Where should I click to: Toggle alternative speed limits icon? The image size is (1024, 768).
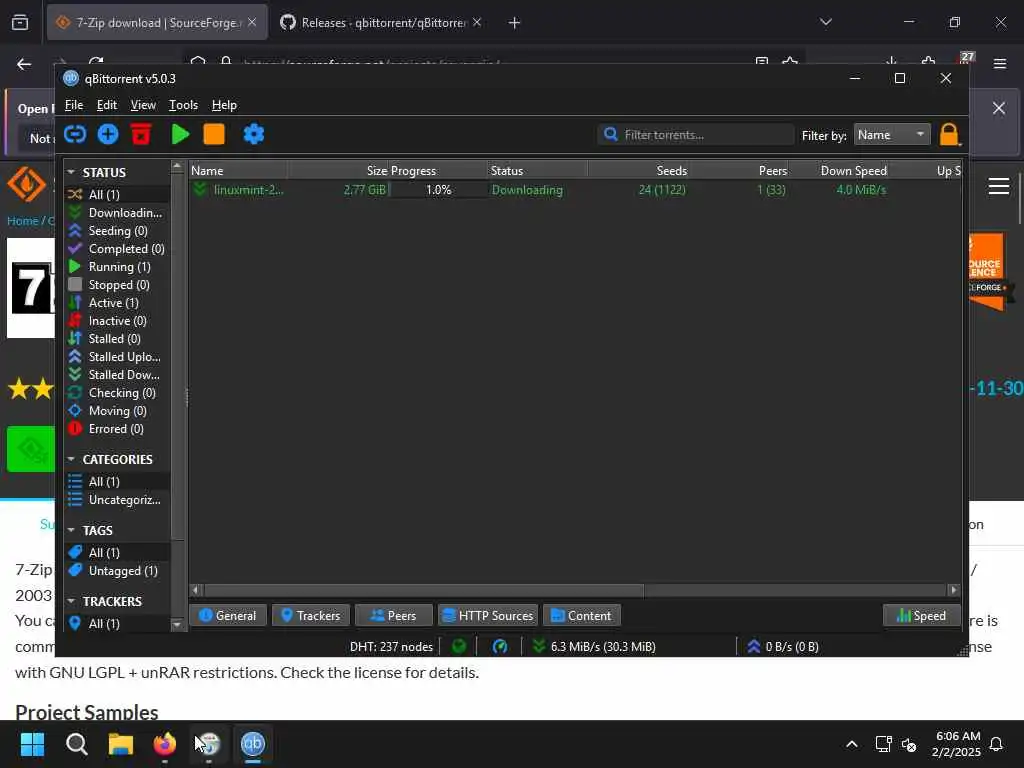tap(500, 647)
